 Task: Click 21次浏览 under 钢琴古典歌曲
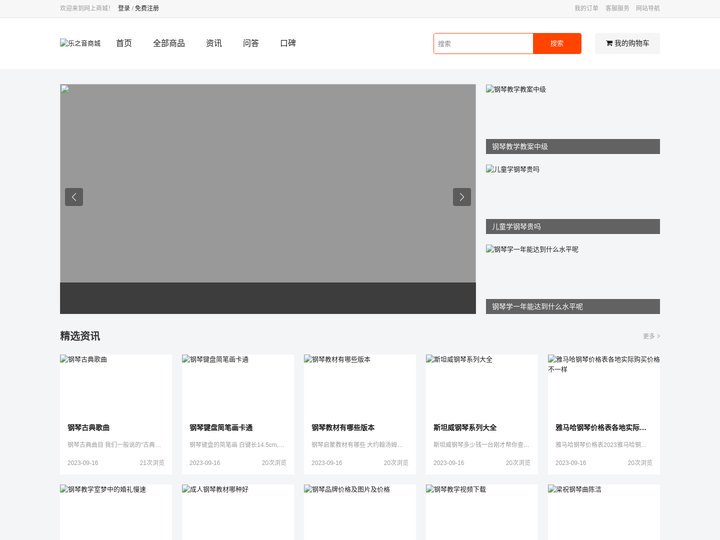pyautogui.click(x=152, y=463)
